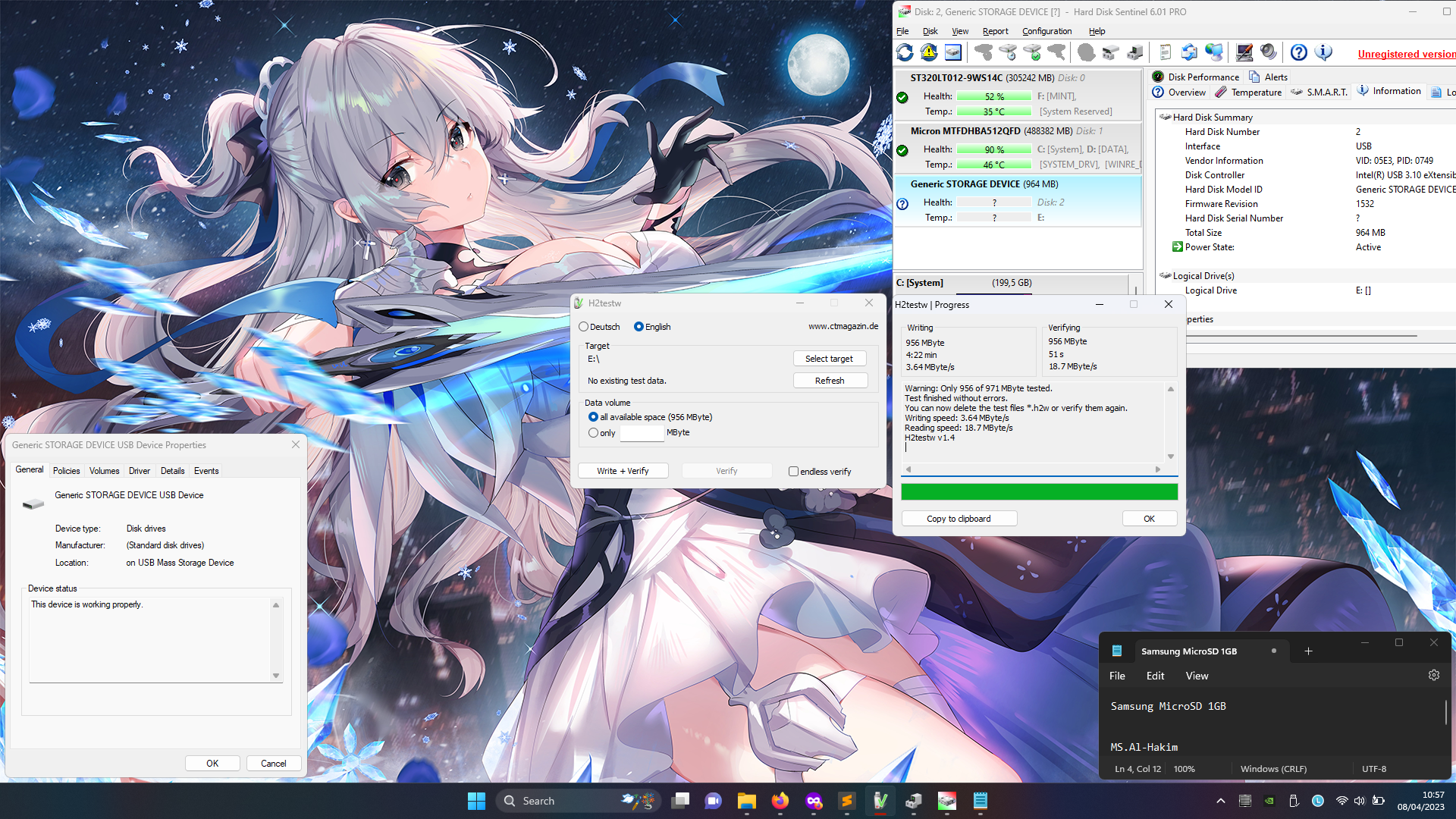
Task: Click the yellow warning alerts toolbar icon
Action: [x=929, y=52]
